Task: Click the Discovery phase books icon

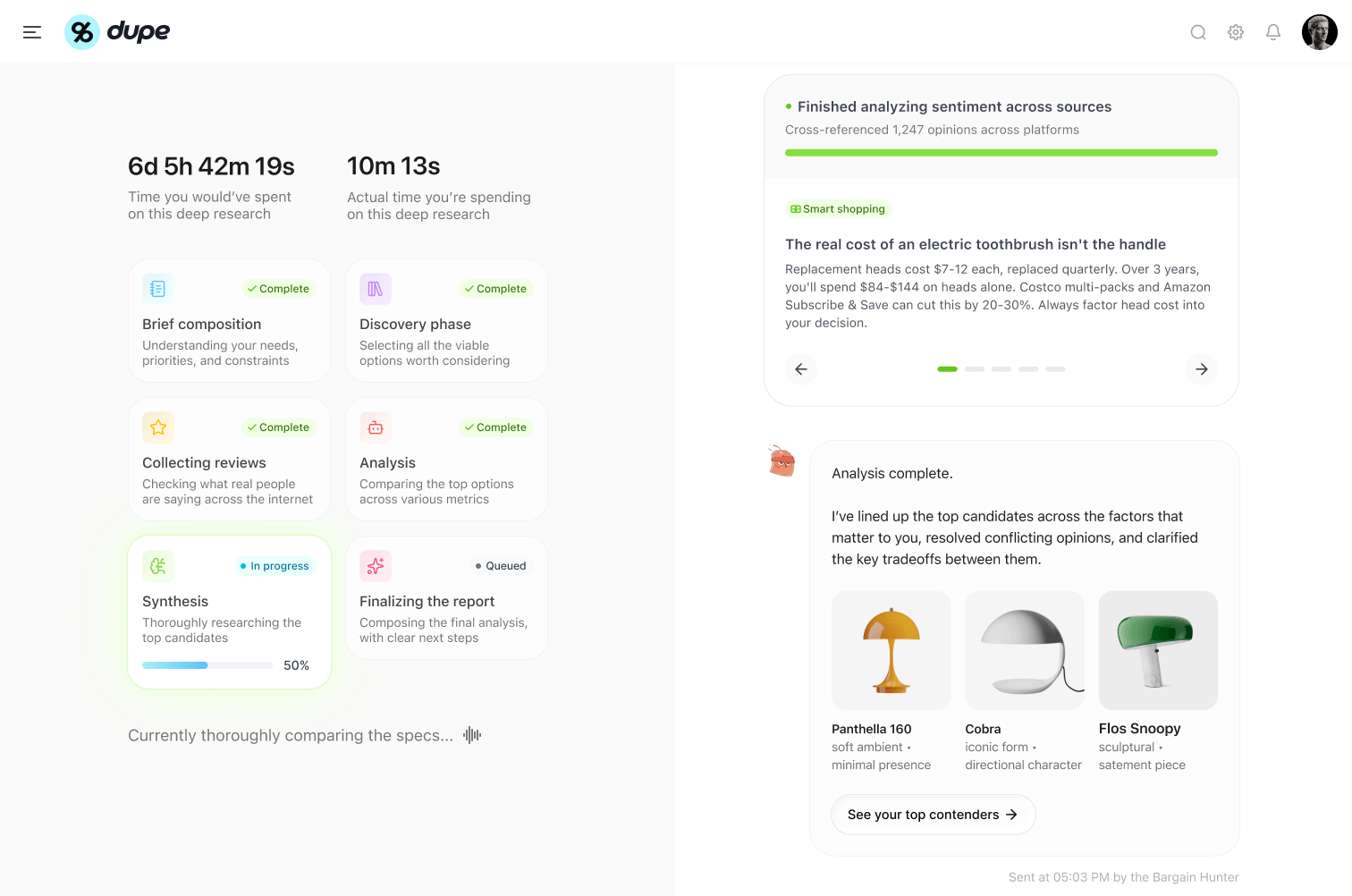Action: tap(376, 289)
